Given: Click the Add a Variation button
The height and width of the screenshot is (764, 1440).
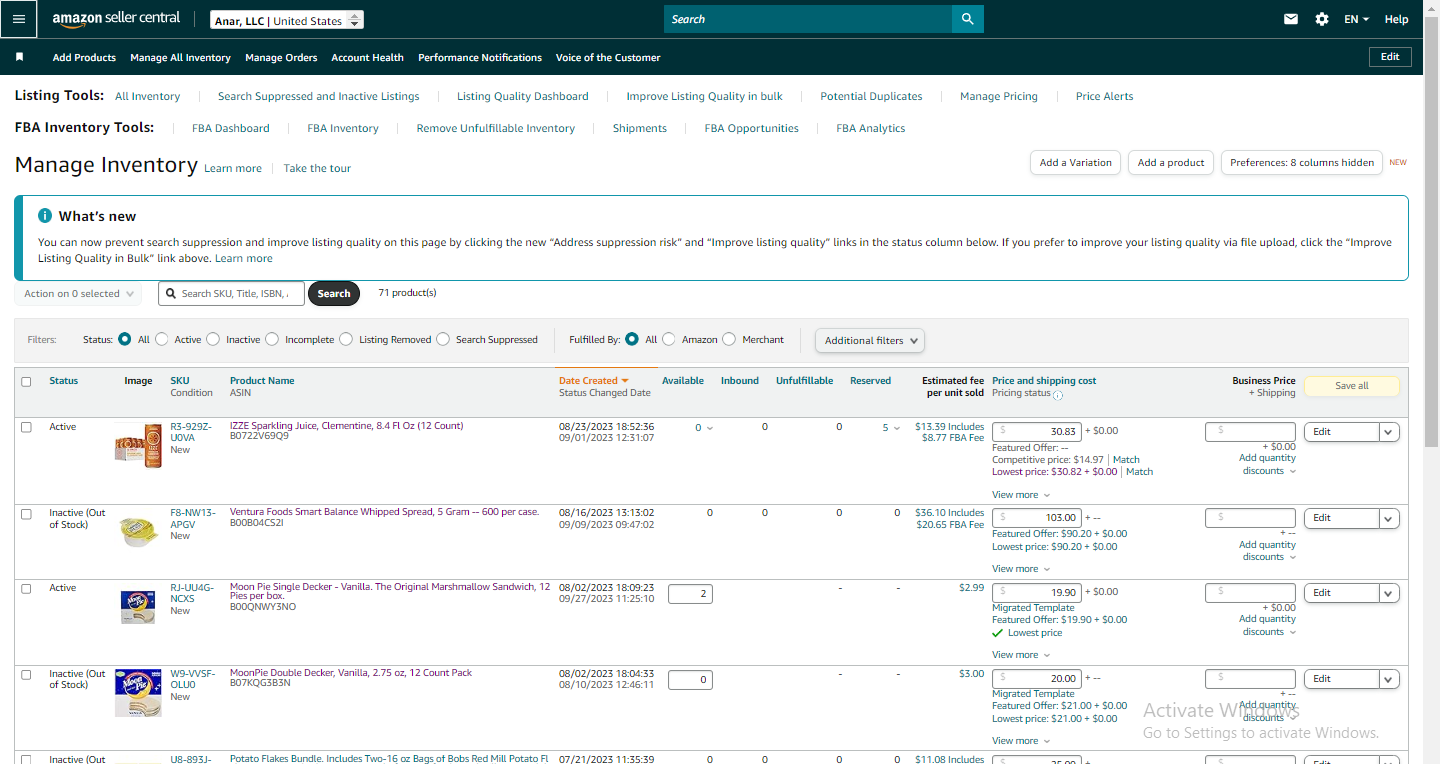Looking at the screenshot, I should pos(1075,163).
